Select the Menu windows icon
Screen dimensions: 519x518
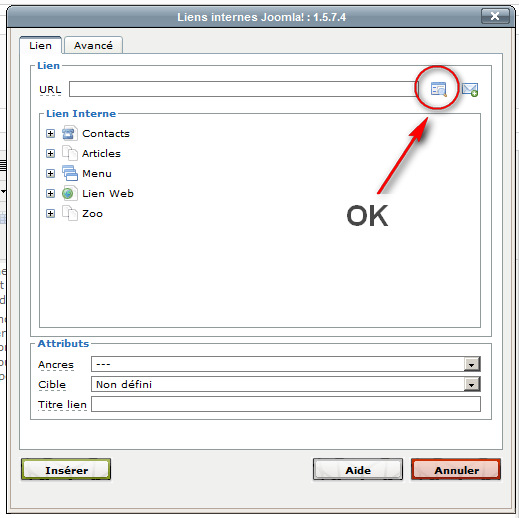click(69, 173)
